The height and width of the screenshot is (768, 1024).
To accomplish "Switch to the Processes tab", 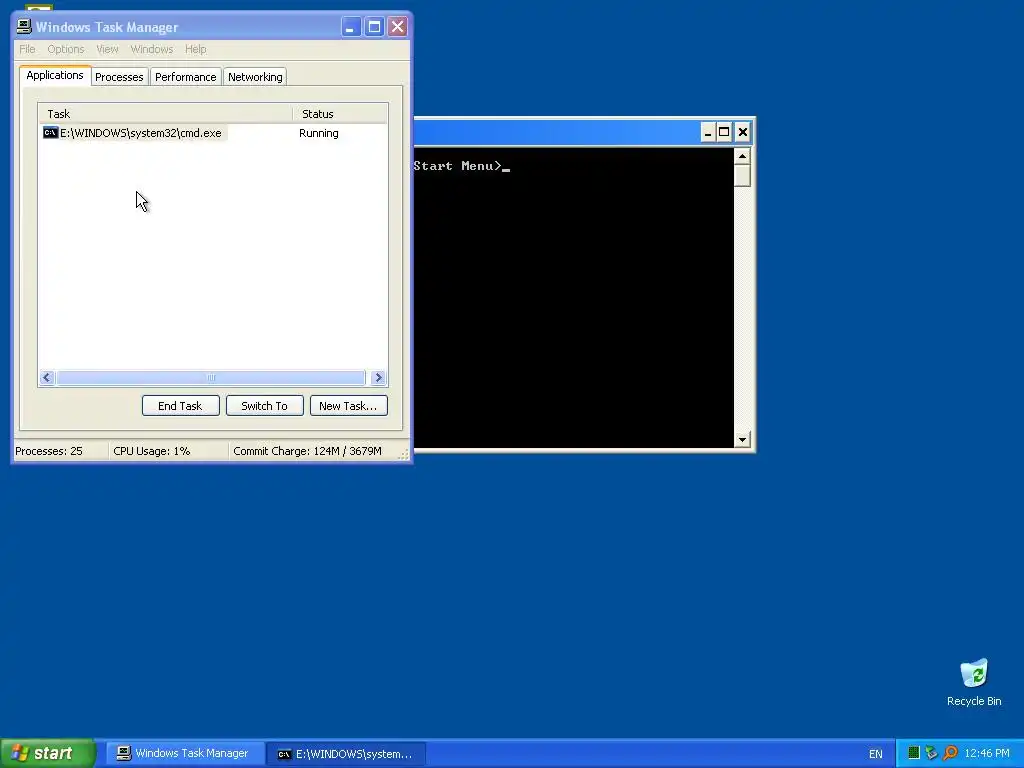I will 119,77.
